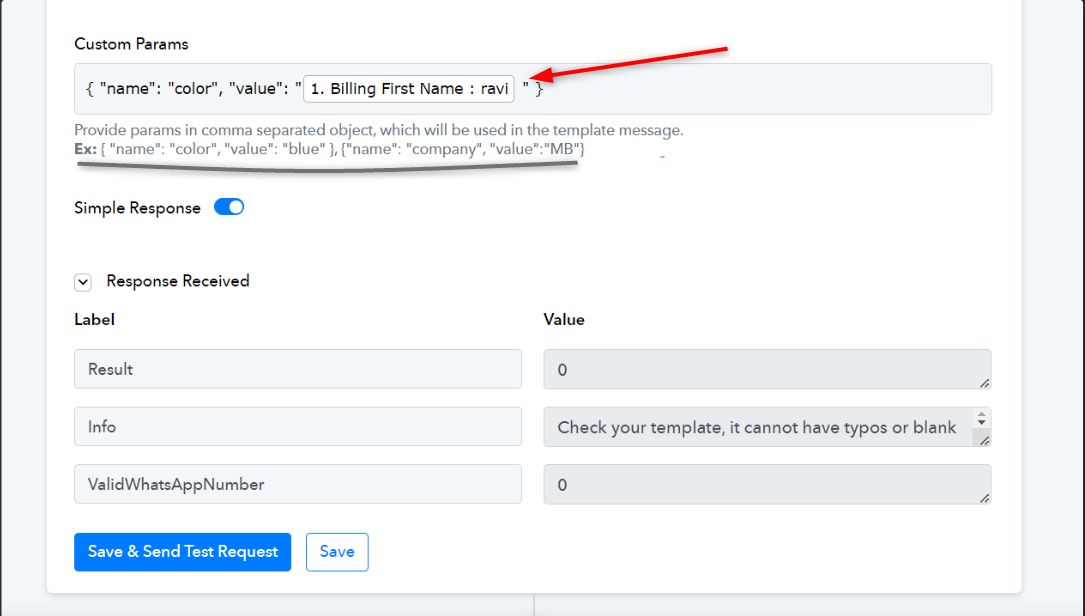Screen dimensions: 1085x616
Task: Focus the ValidWhatsAppNumber label field
Action: (x=298, y=484)
